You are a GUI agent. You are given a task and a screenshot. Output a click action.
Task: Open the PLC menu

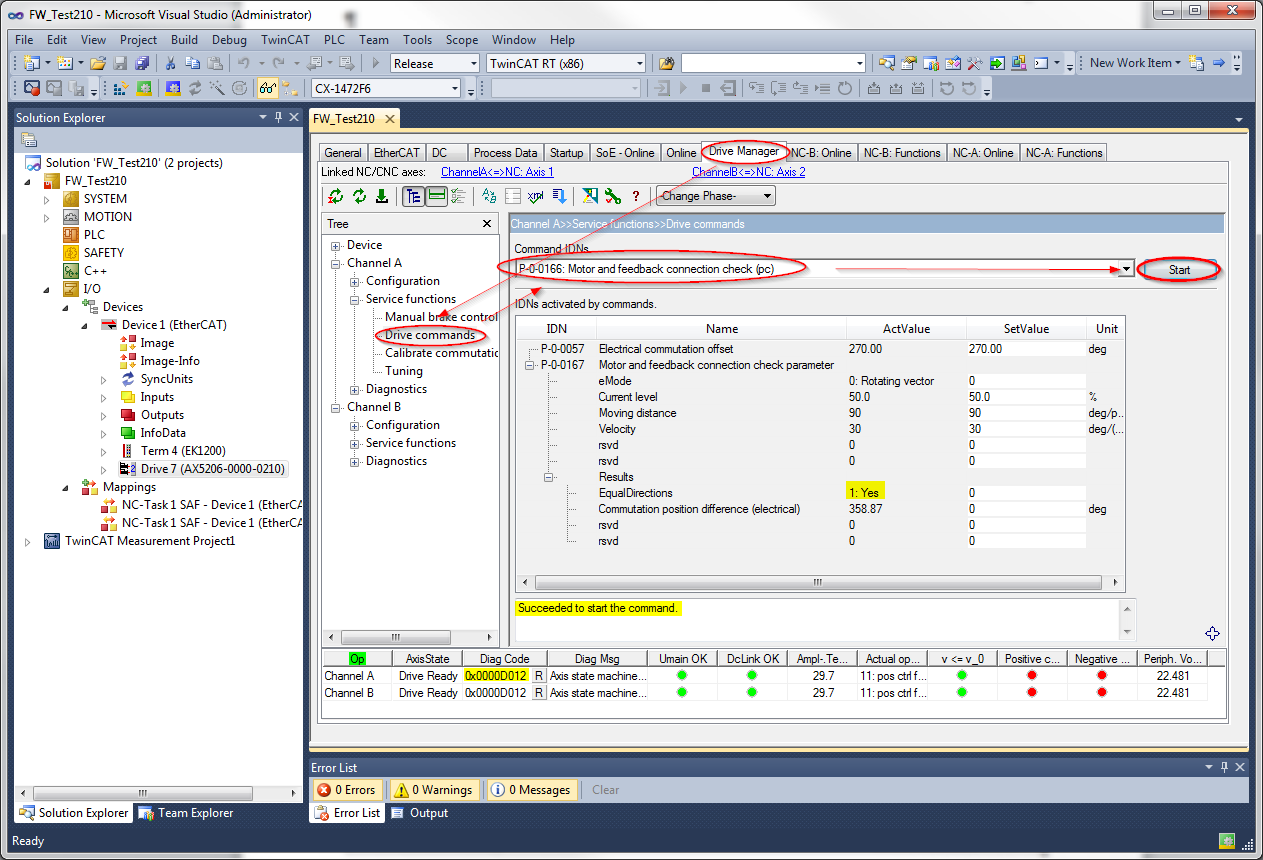[334, 40]
